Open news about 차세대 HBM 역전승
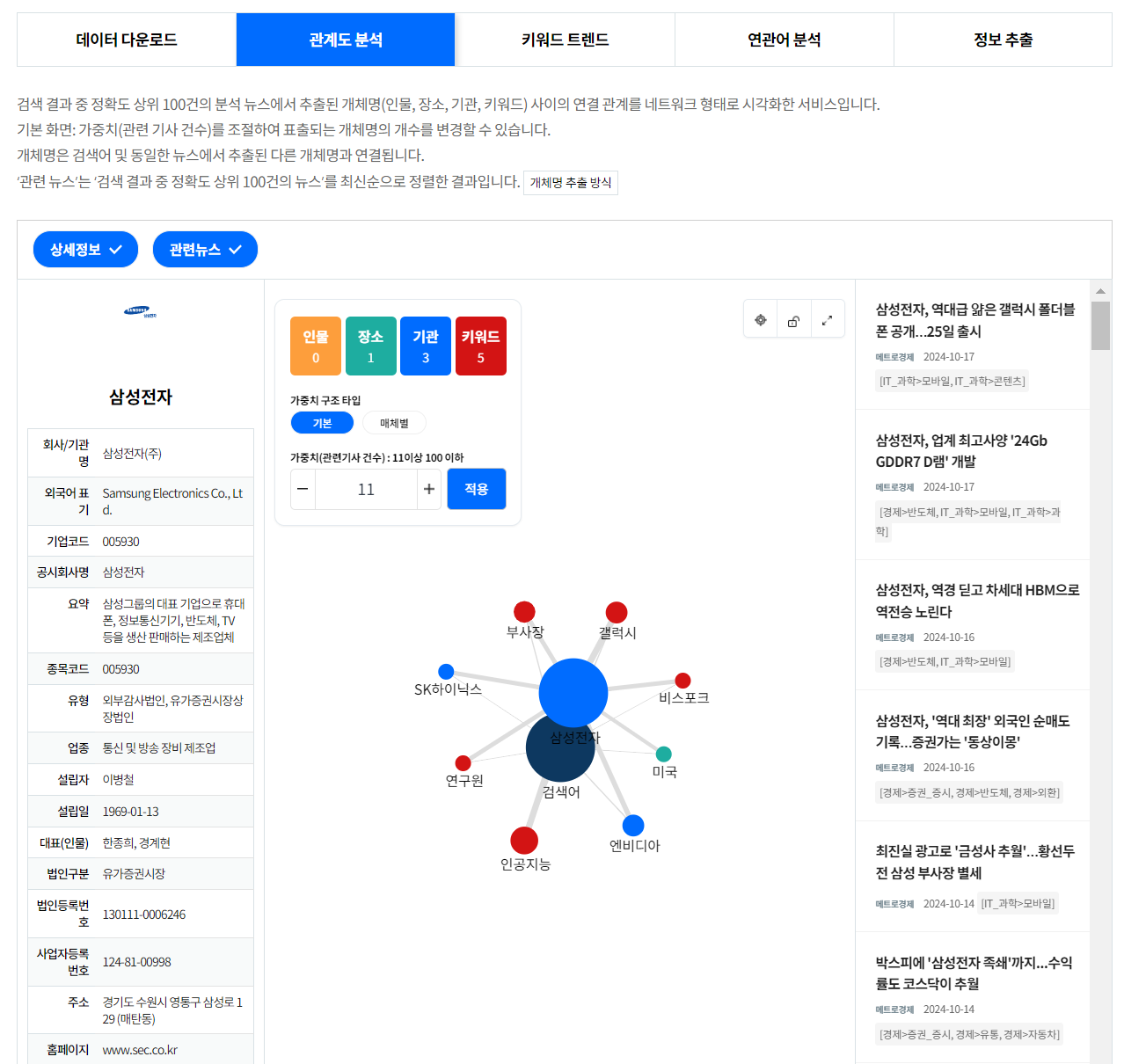This screenshot has height=1064, width=1124. pos(977,601)
